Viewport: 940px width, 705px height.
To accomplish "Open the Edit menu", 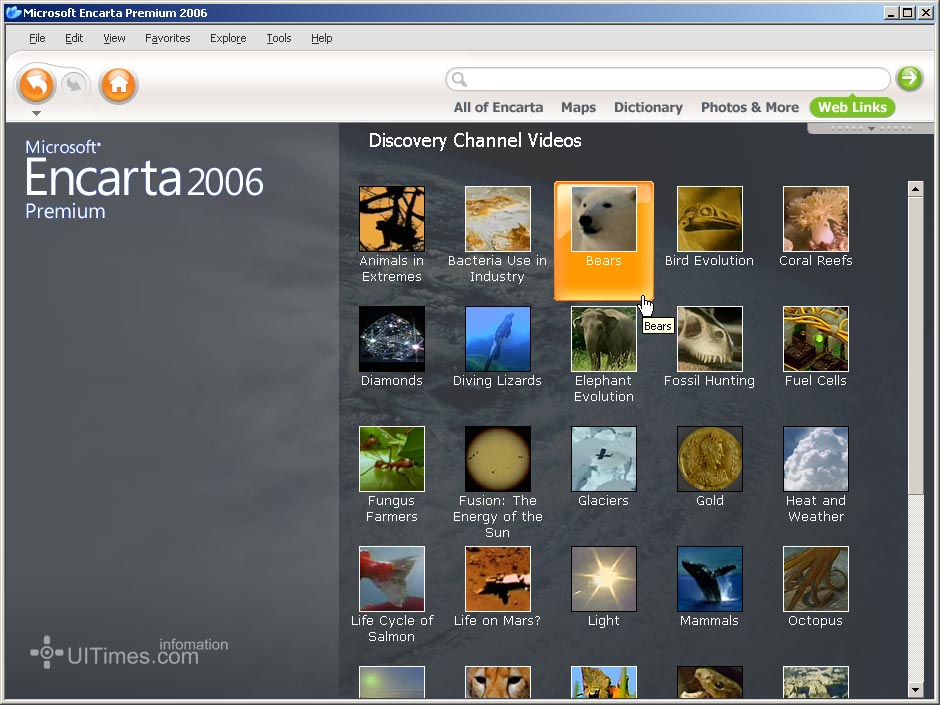I will 74,38.
